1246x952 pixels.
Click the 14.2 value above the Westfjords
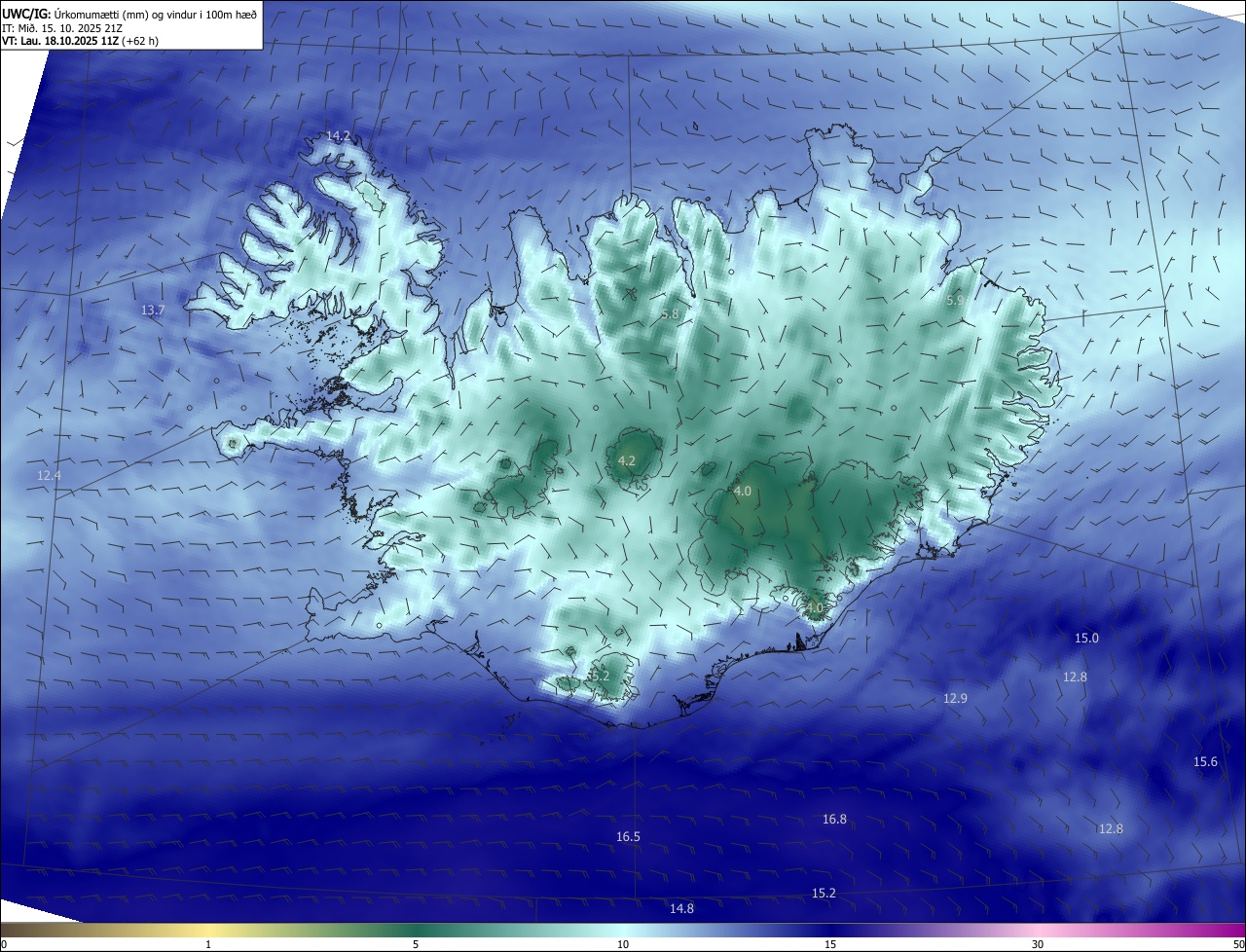click(x=338, y=136)
